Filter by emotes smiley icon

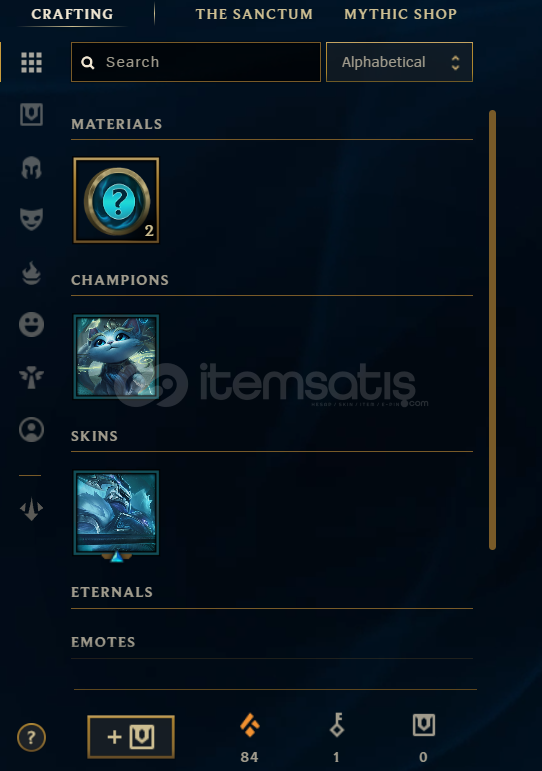[x=31, y=325]
